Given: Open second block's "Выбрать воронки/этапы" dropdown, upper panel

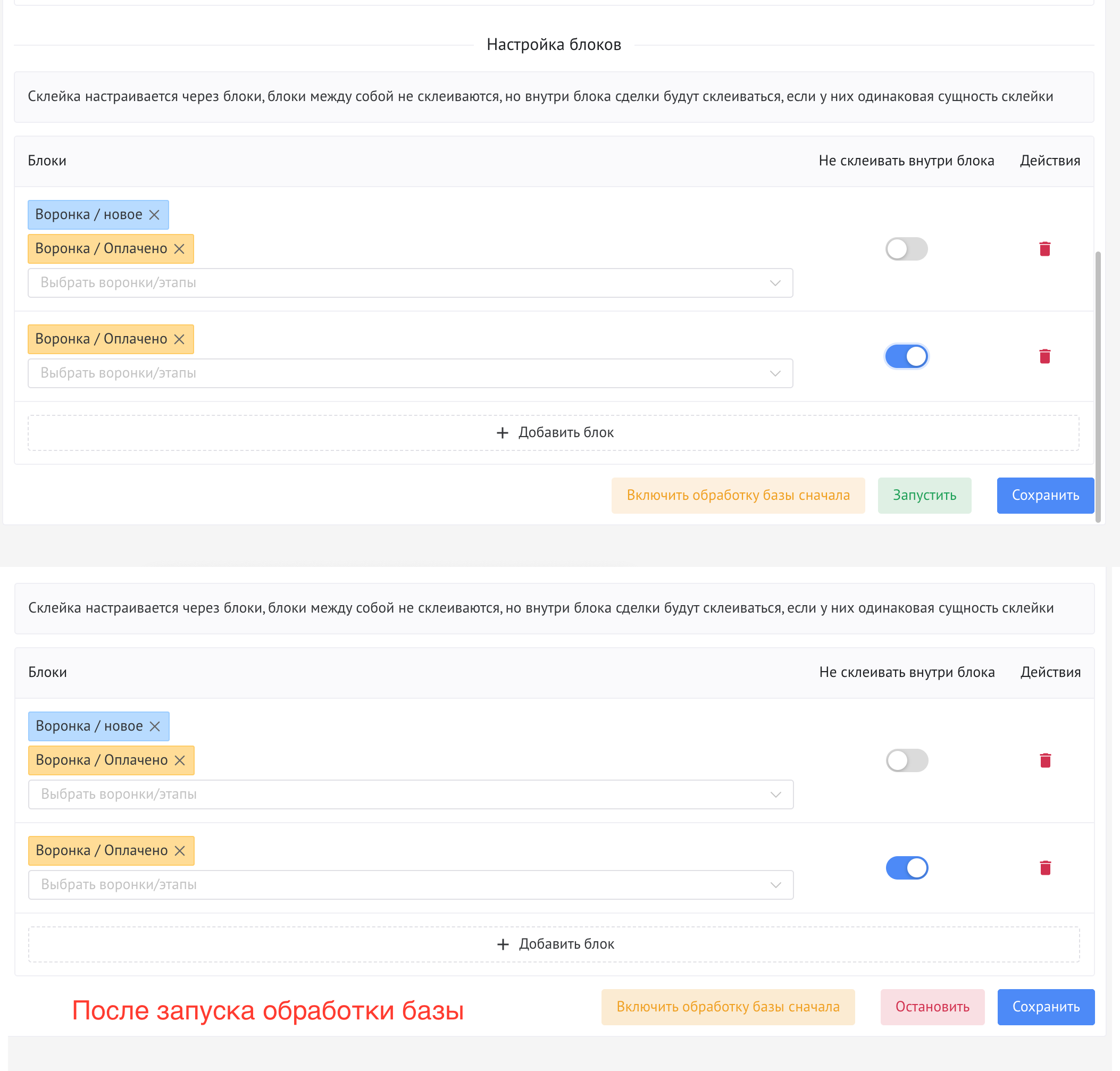Looking at the screenshot, I should coord(410,373).
